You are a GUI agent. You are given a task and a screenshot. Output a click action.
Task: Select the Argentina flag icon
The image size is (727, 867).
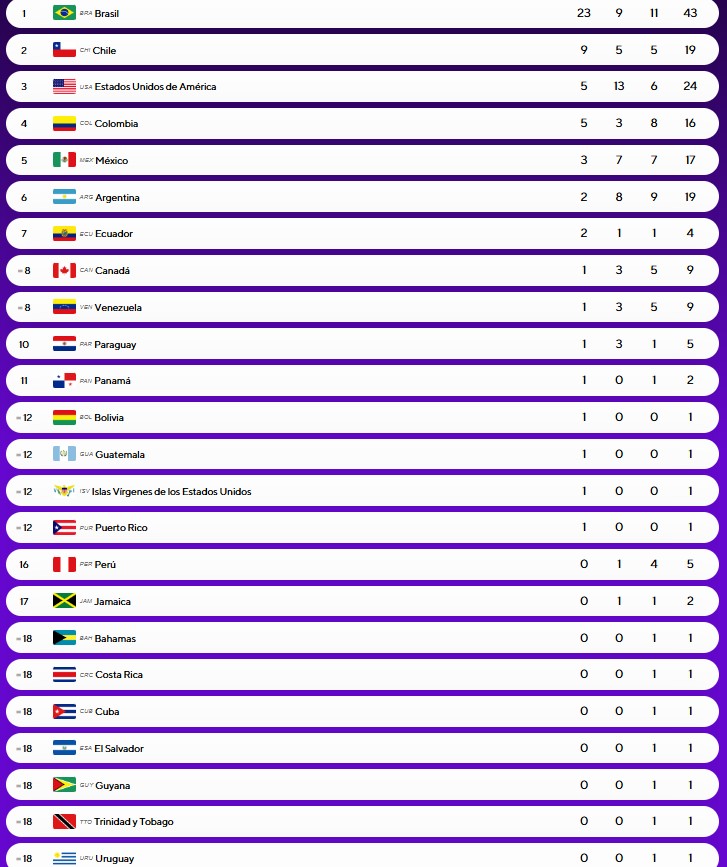(64, 197)
